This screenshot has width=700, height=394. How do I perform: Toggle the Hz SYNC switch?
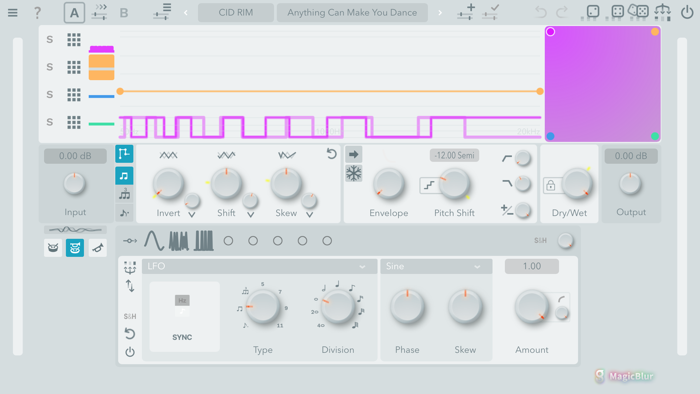pyautogui.click(x=182, y=306)
